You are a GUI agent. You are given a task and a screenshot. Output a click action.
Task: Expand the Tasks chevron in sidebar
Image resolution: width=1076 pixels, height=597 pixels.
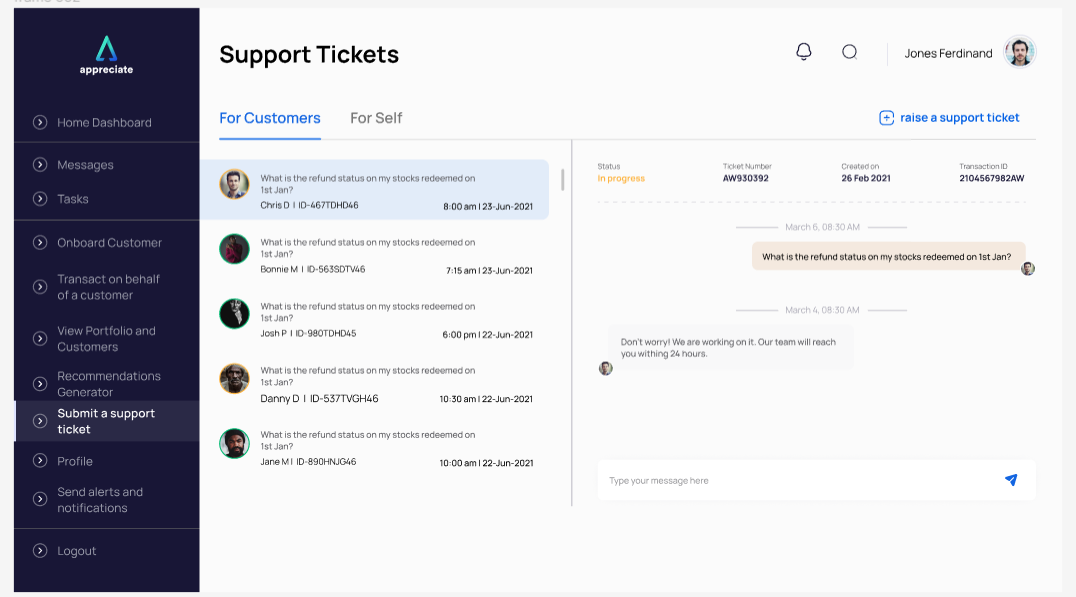(x=40, y=199)
